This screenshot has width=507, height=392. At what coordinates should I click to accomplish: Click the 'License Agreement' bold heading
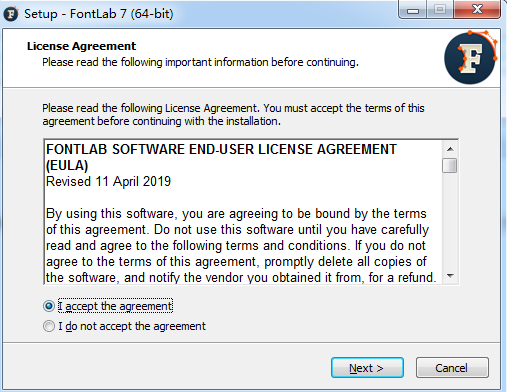pos(82,46)
